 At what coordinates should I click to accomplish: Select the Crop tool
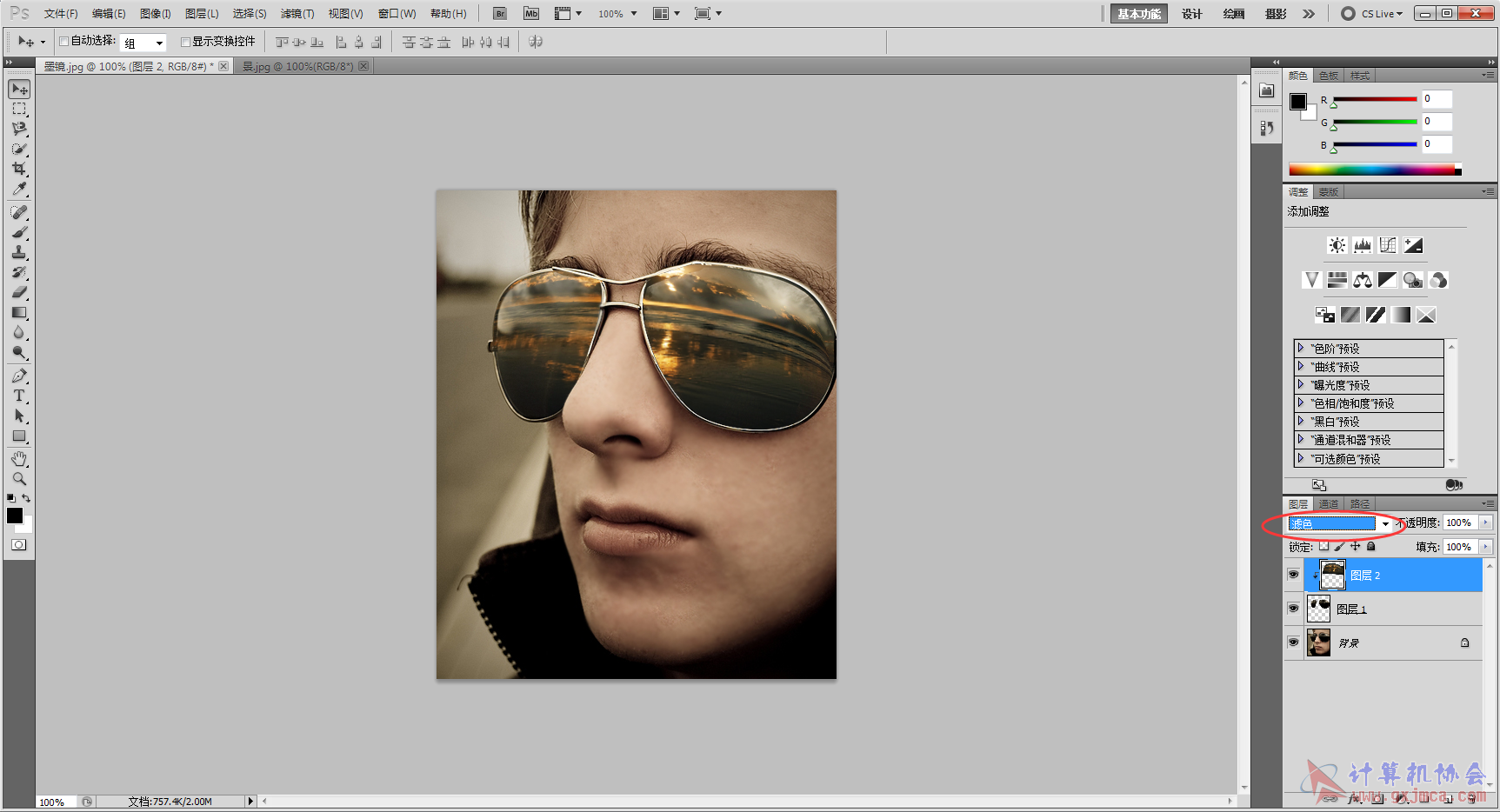pyautogui.click(x=19, y=169)
